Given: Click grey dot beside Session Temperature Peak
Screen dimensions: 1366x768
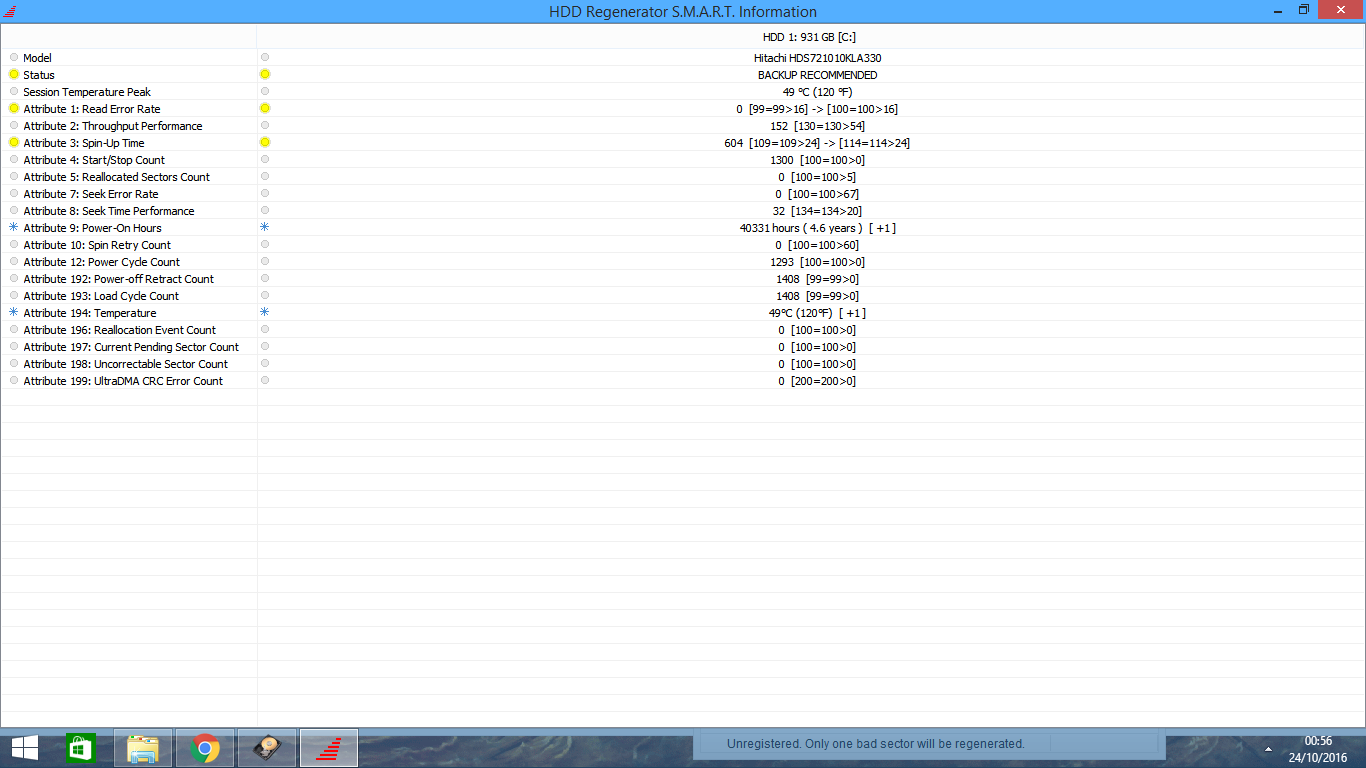Looking at the screenshot, I should [14, 92].
